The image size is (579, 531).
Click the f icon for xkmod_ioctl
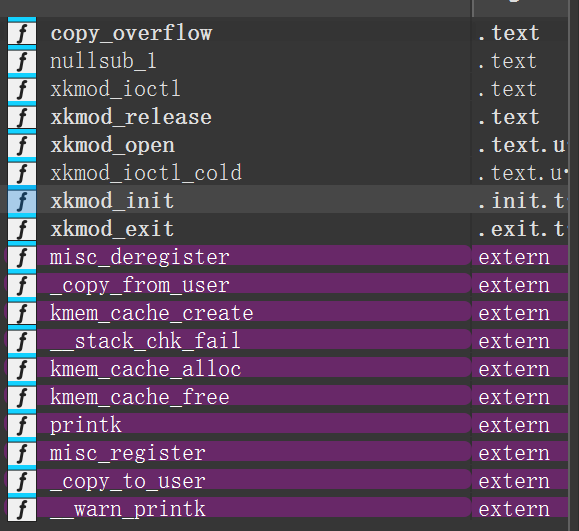pyautogui.click(x=22, y=89)
